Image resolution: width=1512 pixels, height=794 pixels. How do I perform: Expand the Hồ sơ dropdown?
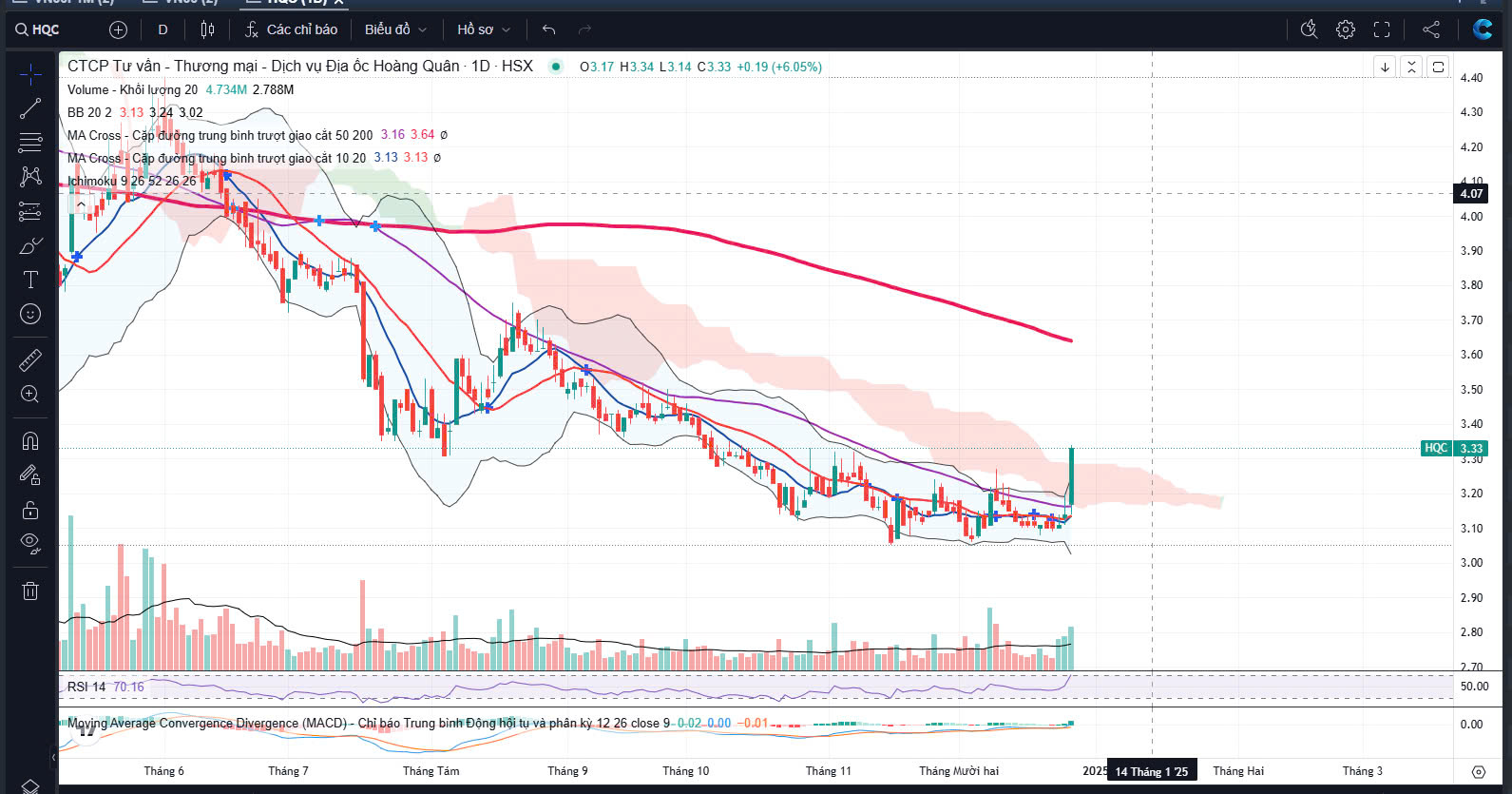484,29
